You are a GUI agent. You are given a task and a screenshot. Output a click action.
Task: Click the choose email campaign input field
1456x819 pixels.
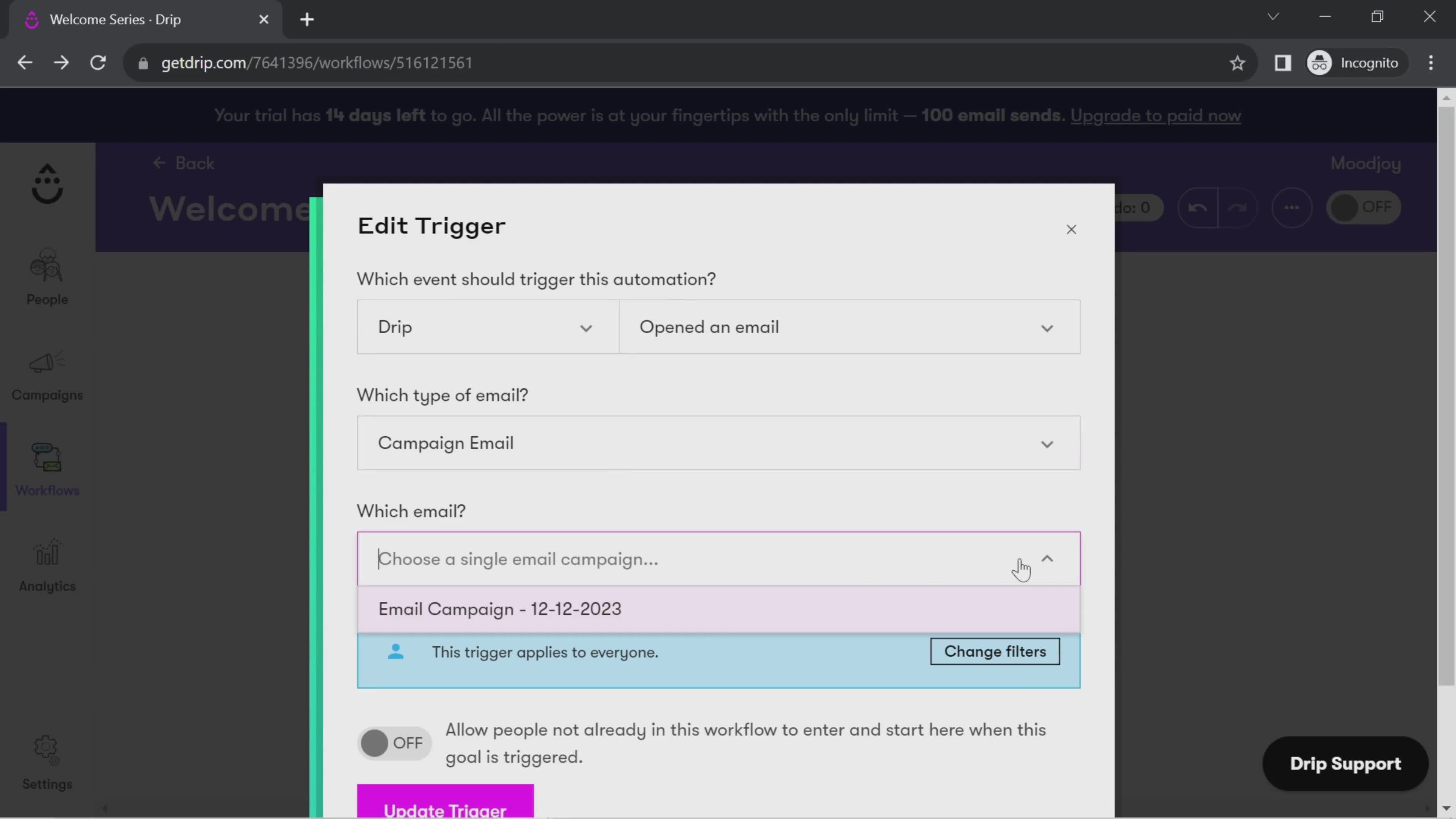point(718,558)
